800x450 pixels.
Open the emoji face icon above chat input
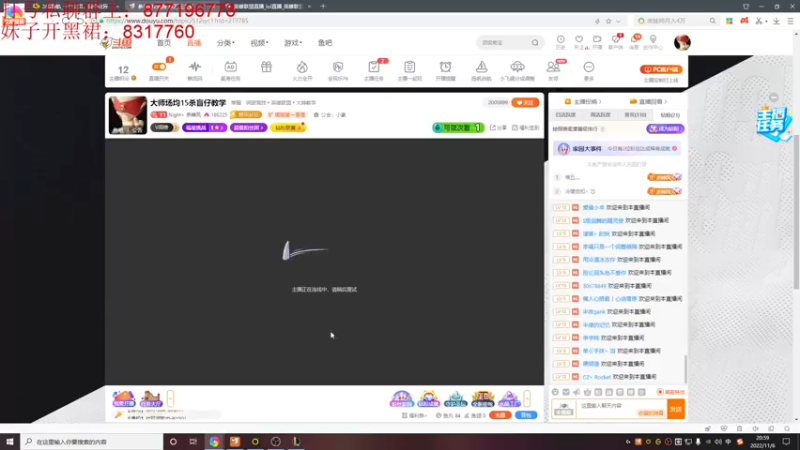pyautogui.click(x=555, y=392)
